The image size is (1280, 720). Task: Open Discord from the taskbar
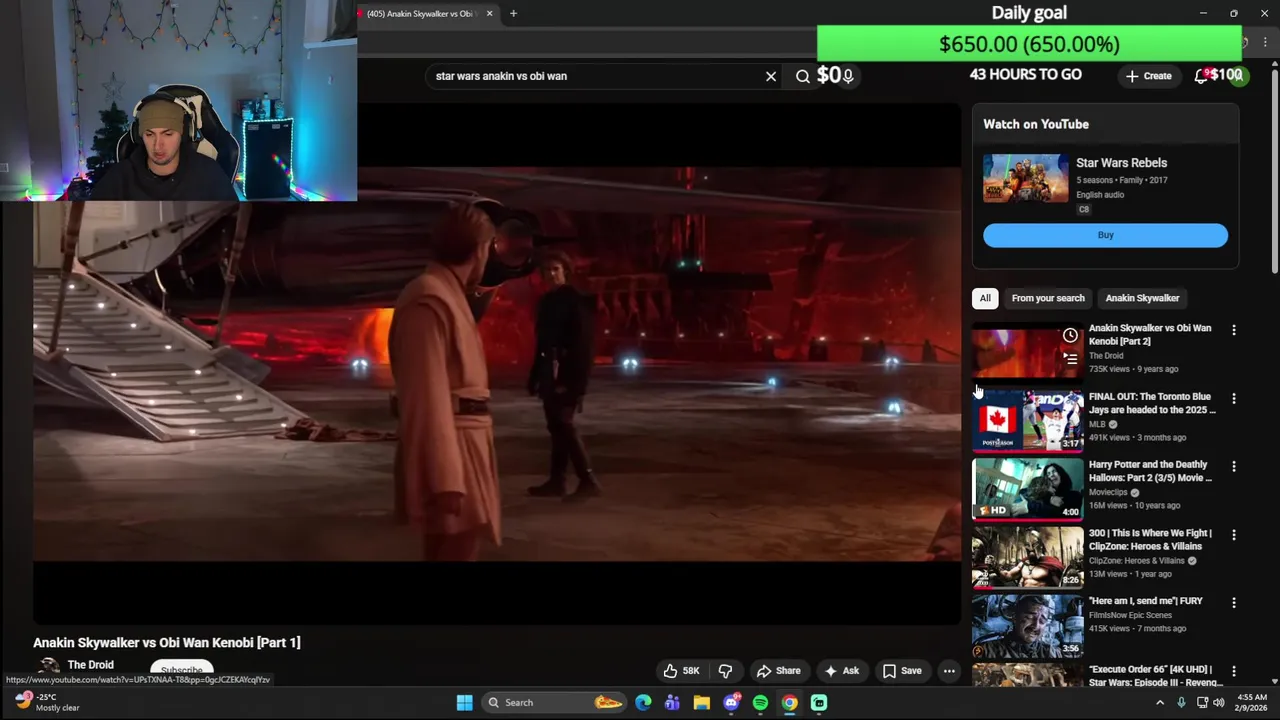tap(731, 702)
